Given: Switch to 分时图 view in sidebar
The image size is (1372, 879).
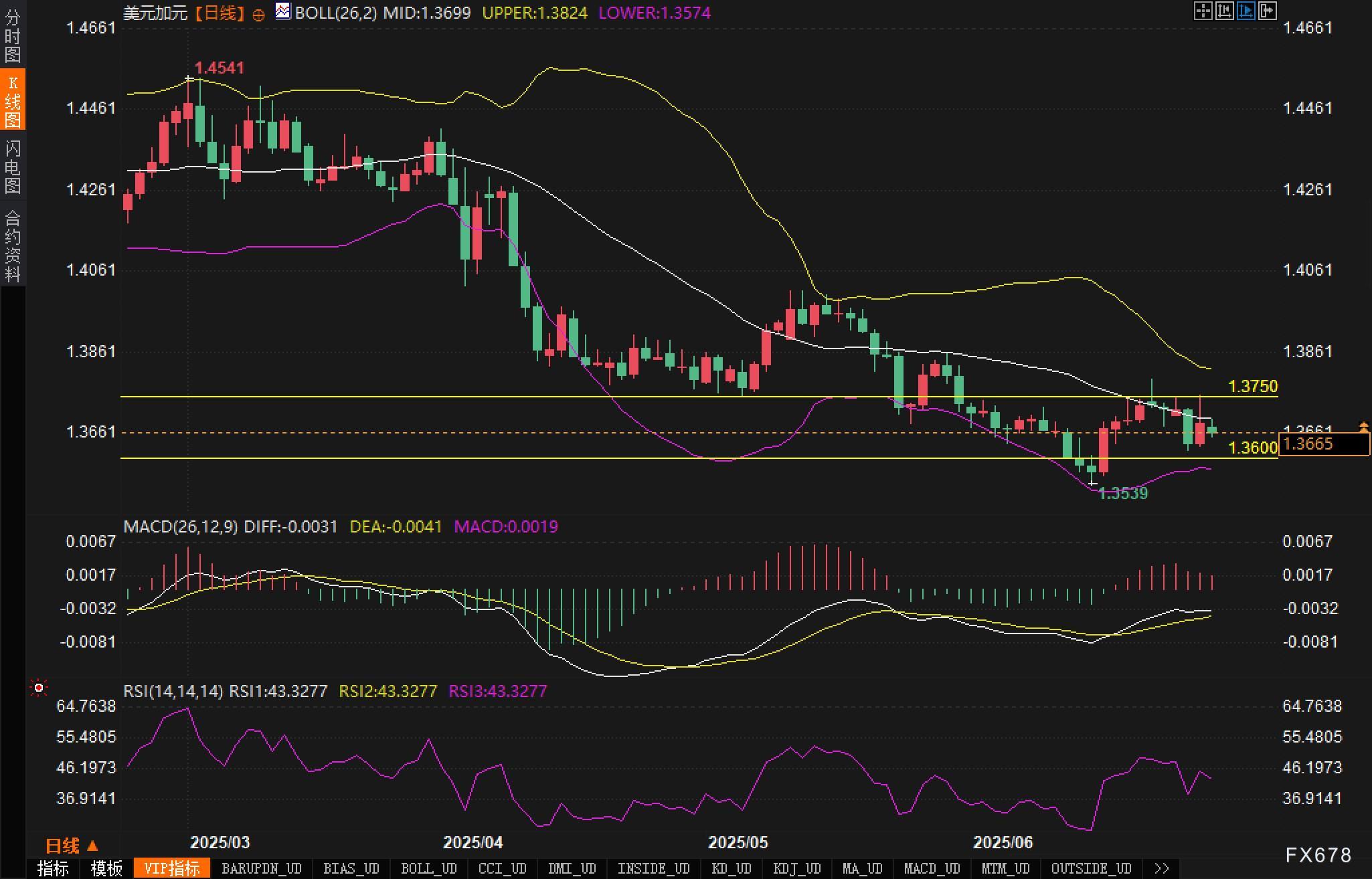Looking at the screenshot, I should pyautogui.click(x=13, y=35).
